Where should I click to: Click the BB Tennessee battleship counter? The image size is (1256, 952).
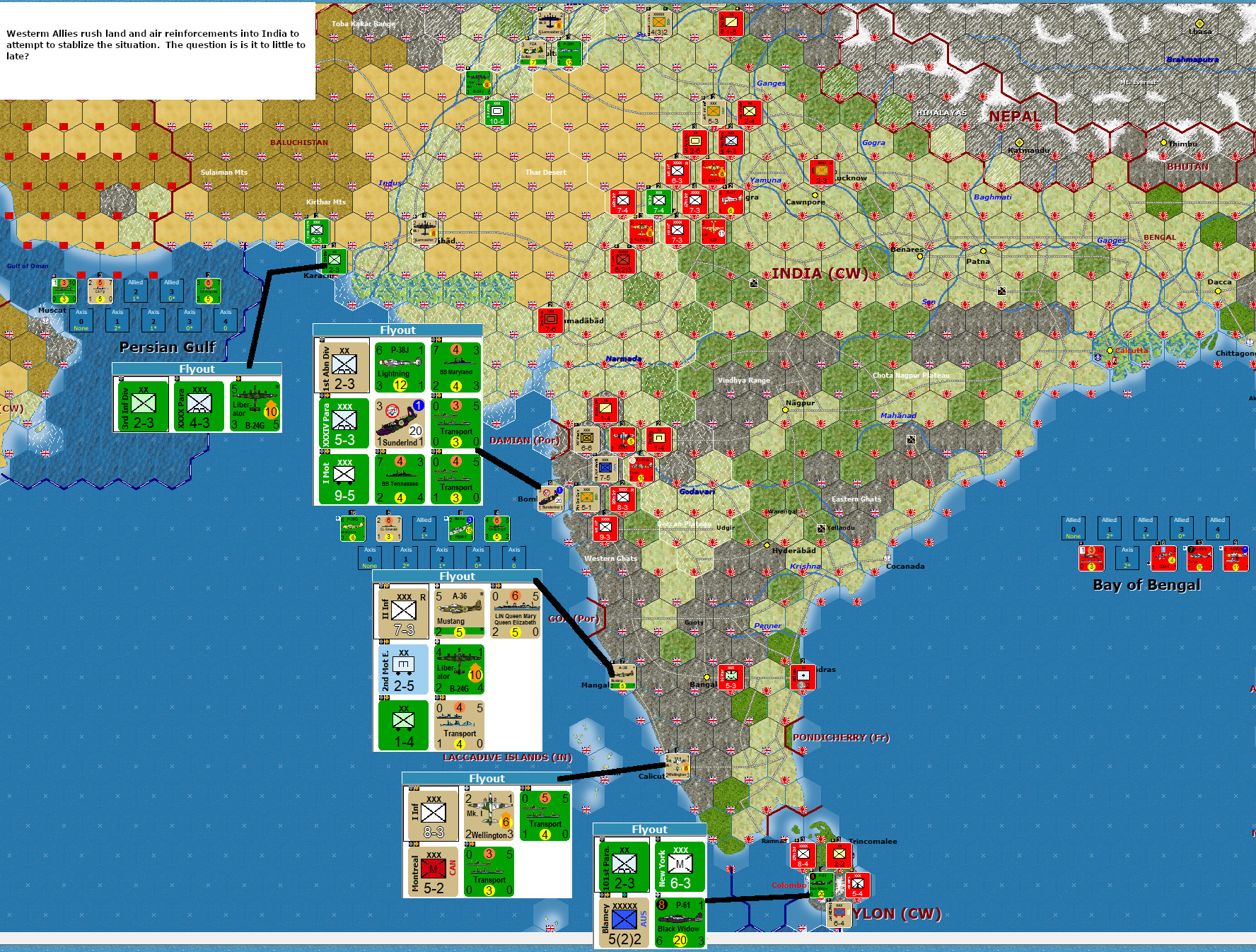(x=400, y=479)
